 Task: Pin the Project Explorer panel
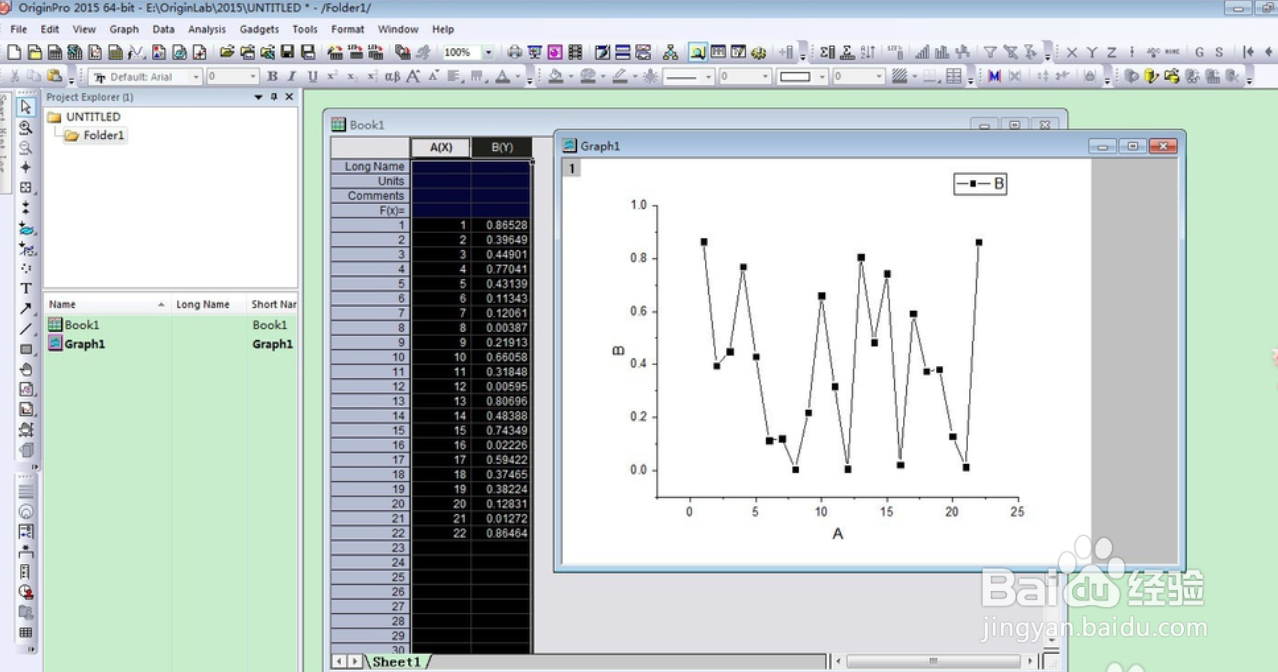pos(274,97)
